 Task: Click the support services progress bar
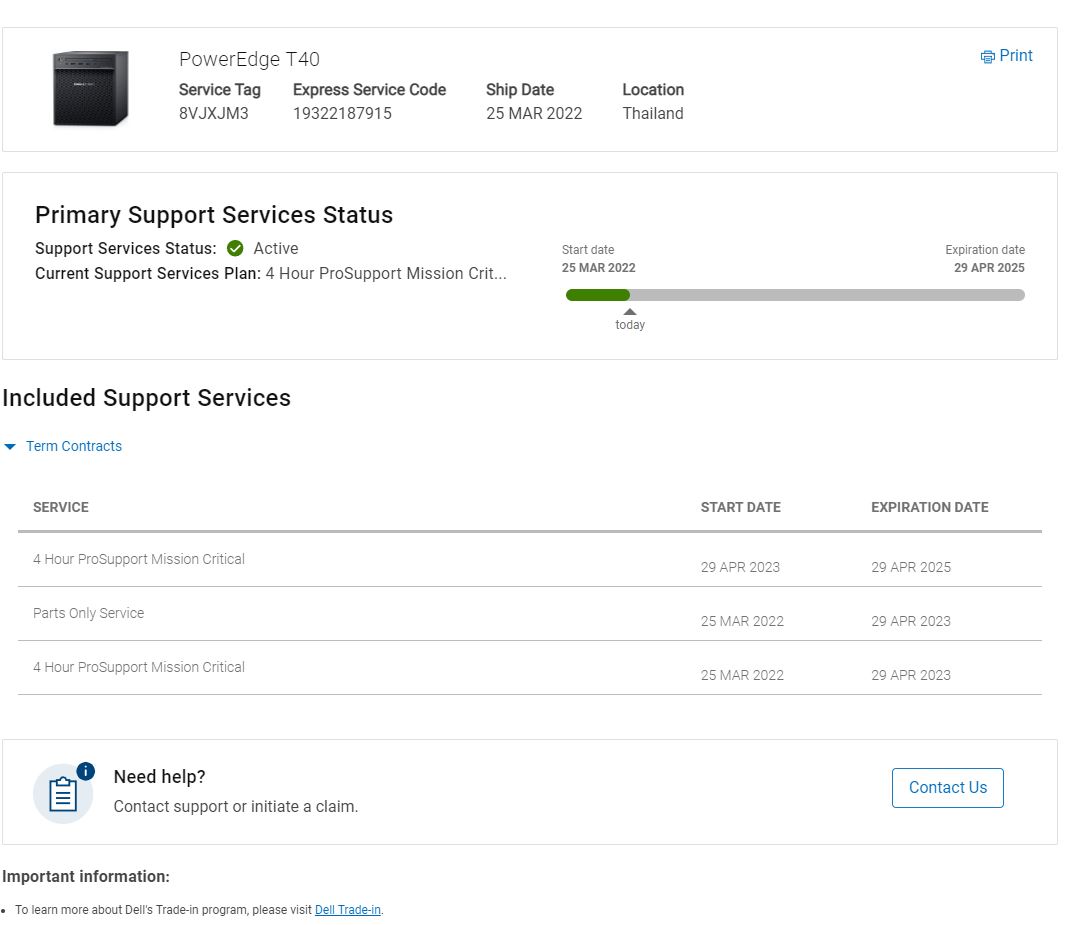(x=795, y=294)
